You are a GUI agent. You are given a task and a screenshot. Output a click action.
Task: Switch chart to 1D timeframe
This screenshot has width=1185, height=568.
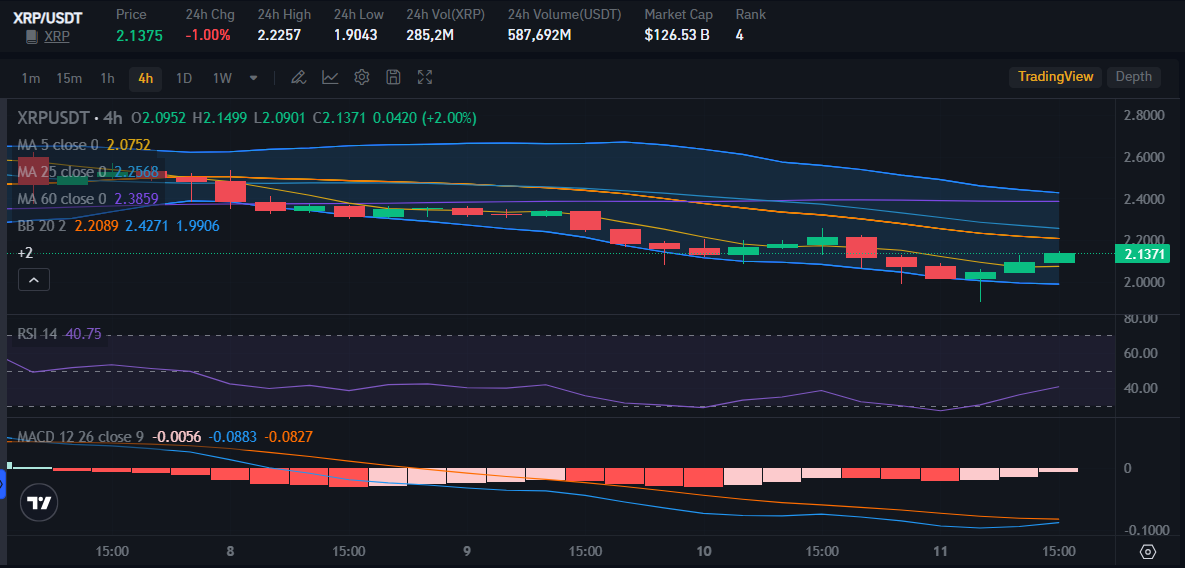coord(184,78)
